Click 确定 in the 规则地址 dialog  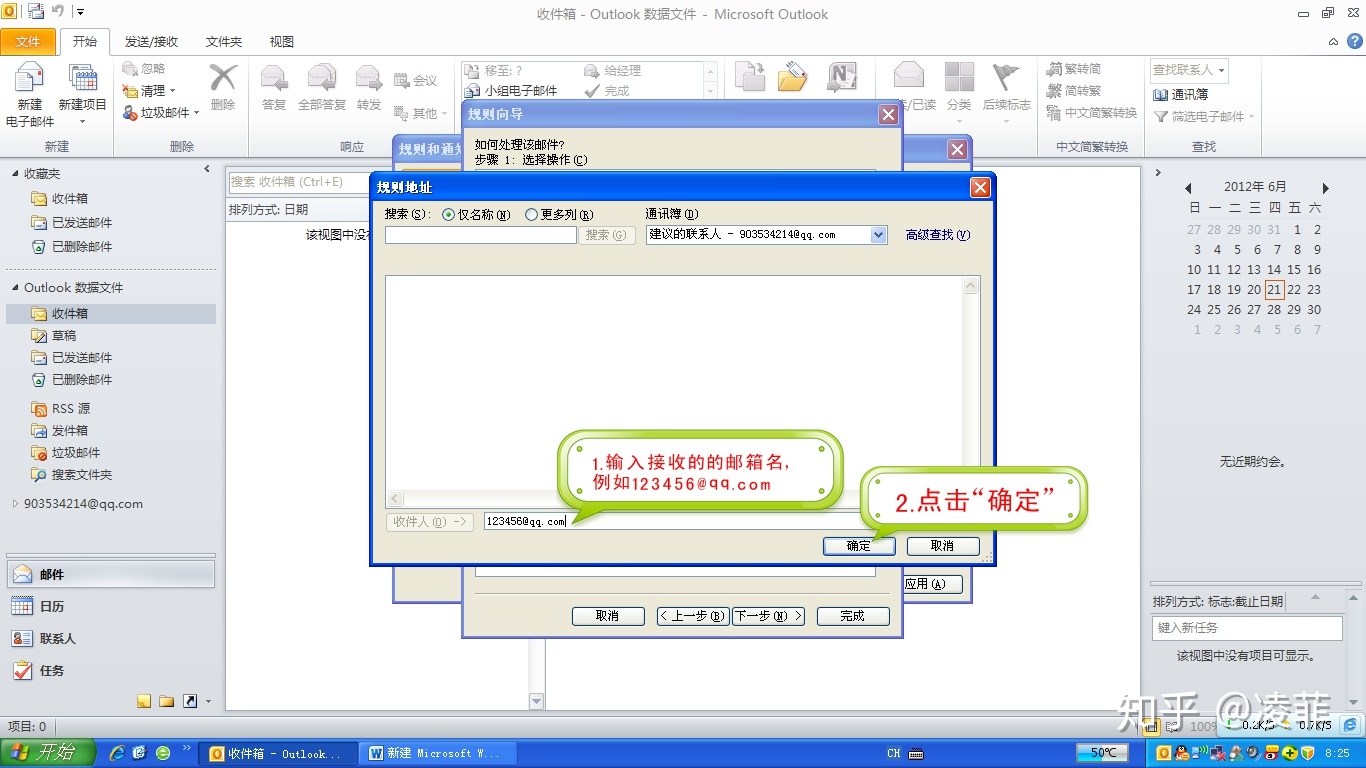click(x=859, y=546)
